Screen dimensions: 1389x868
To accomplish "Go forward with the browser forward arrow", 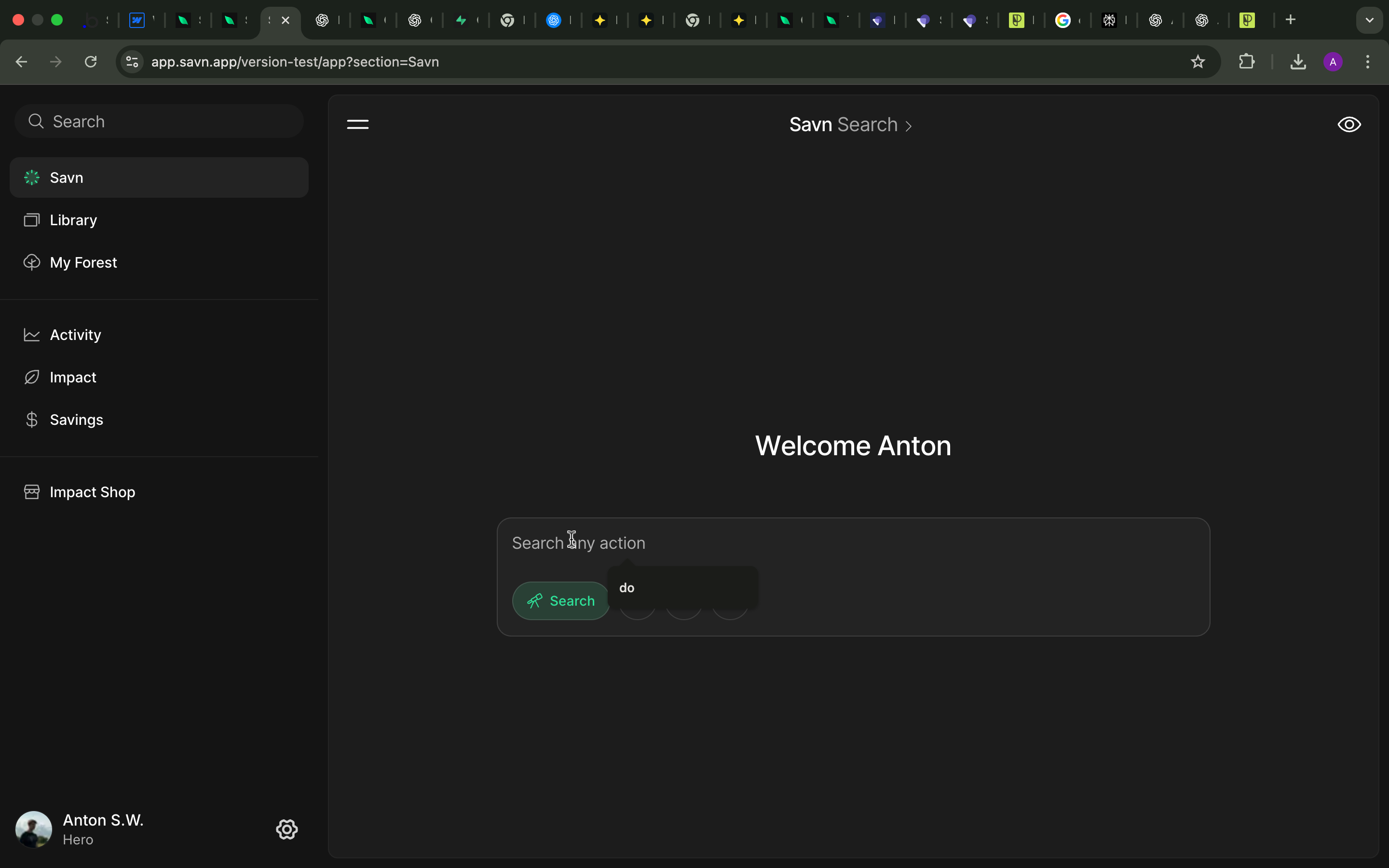I will [55, 61].
